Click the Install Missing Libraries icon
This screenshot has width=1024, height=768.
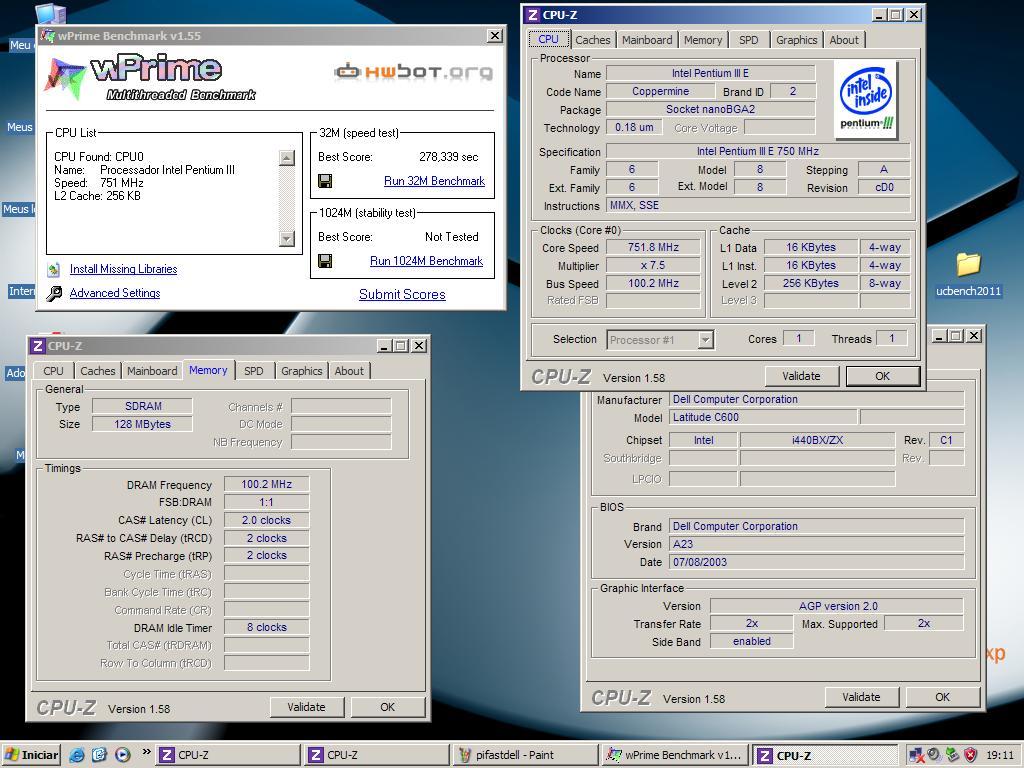(54, 269)
